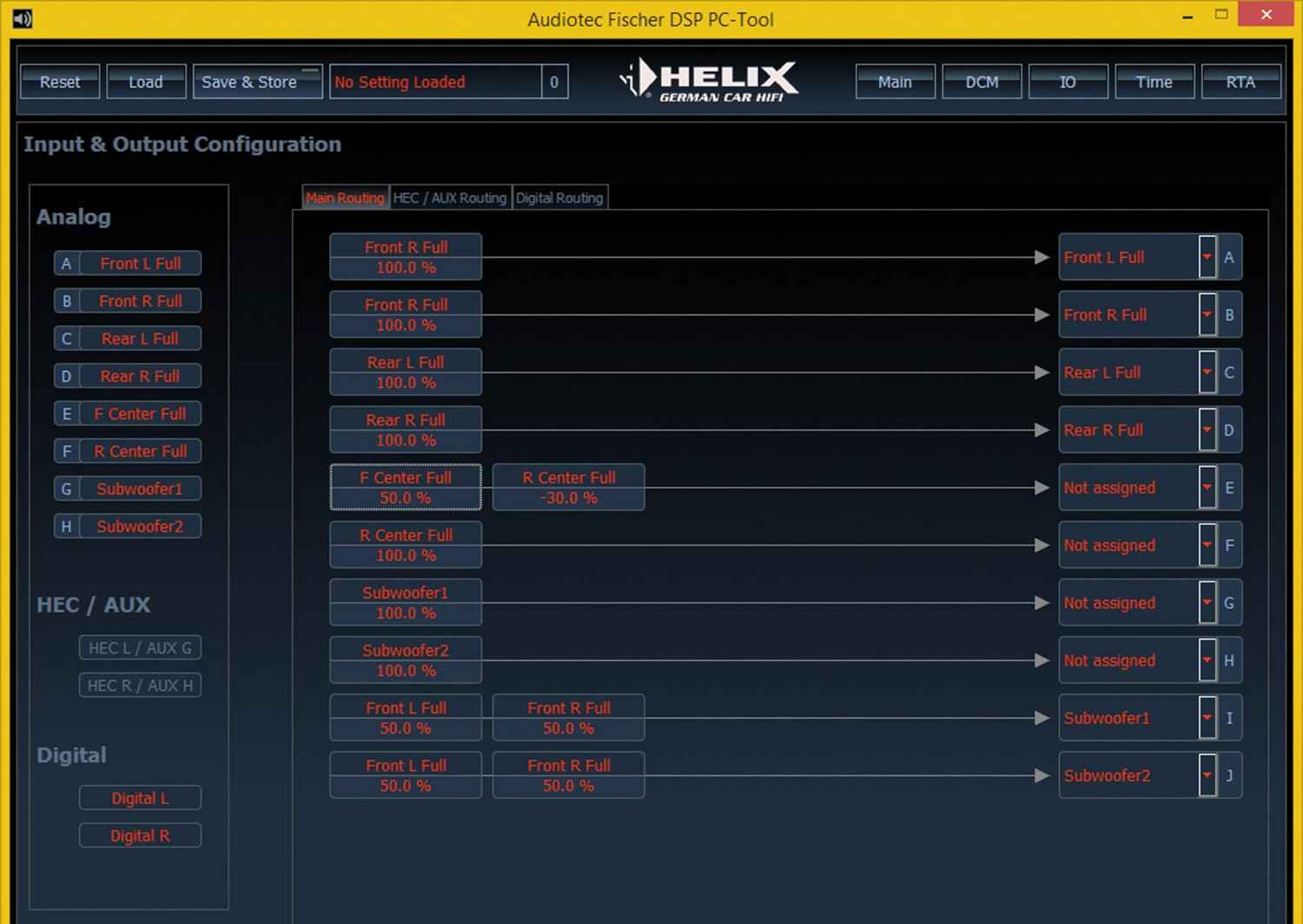Image resolution: width=1303 pixels, height=924 pixels.
Task: Click routing cell Front R Full for output B
Action: pyautogui.click(x=406, y=314)
